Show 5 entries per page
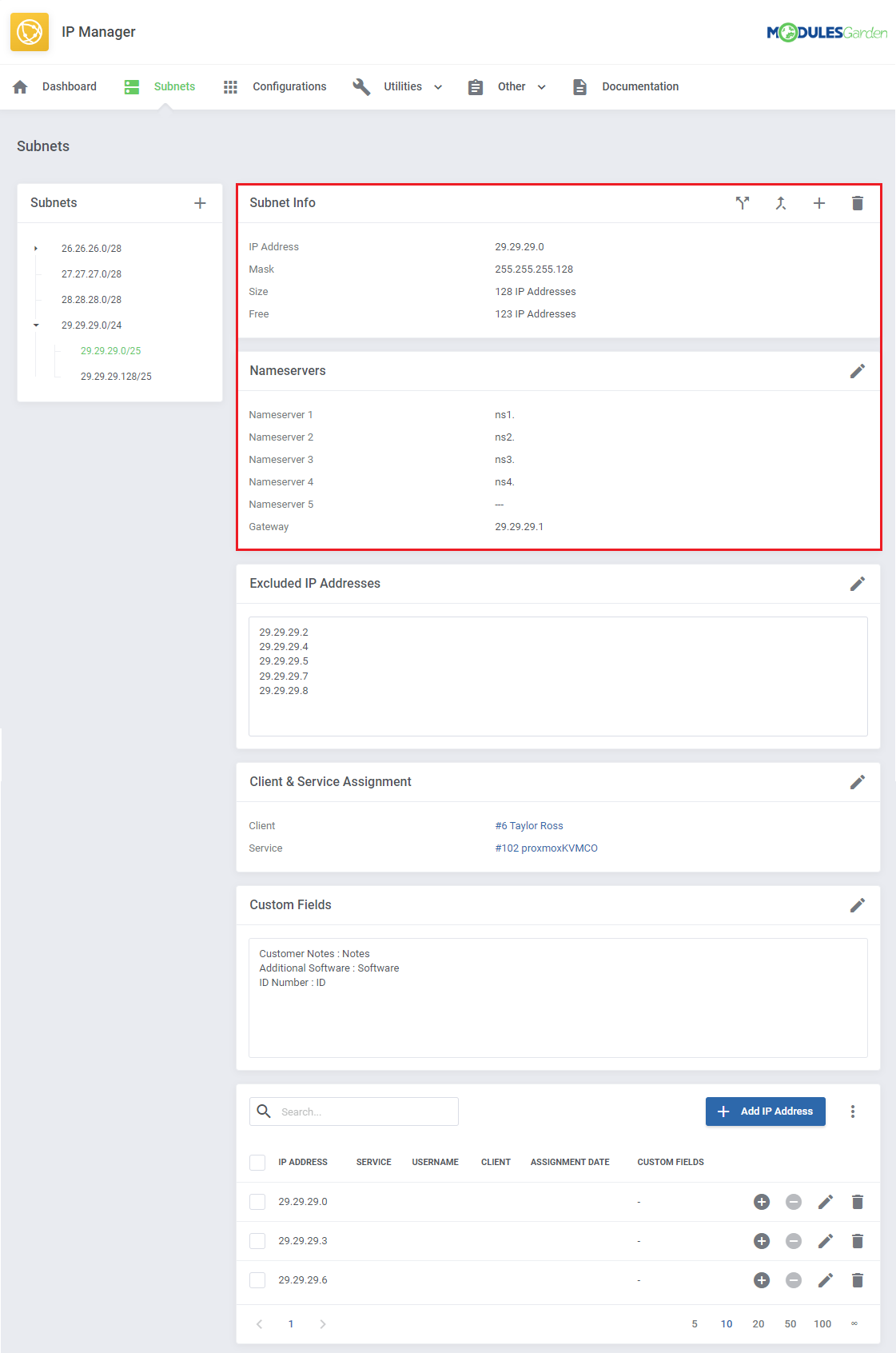The image size is (896, 1353). [695, 1324]
